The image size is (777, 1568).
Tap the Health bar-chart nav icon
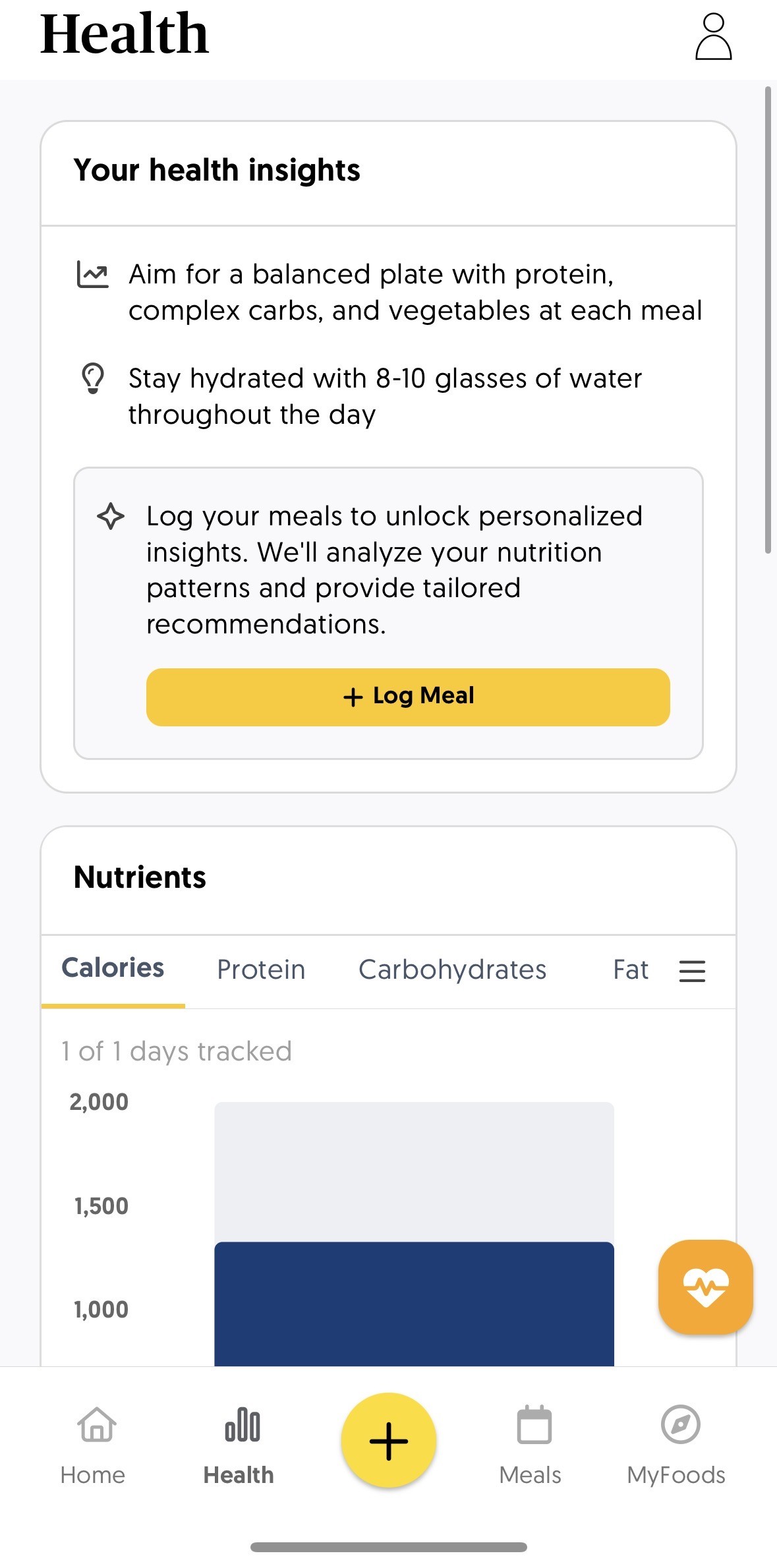pyautogui.click(x=242, y=1426)
